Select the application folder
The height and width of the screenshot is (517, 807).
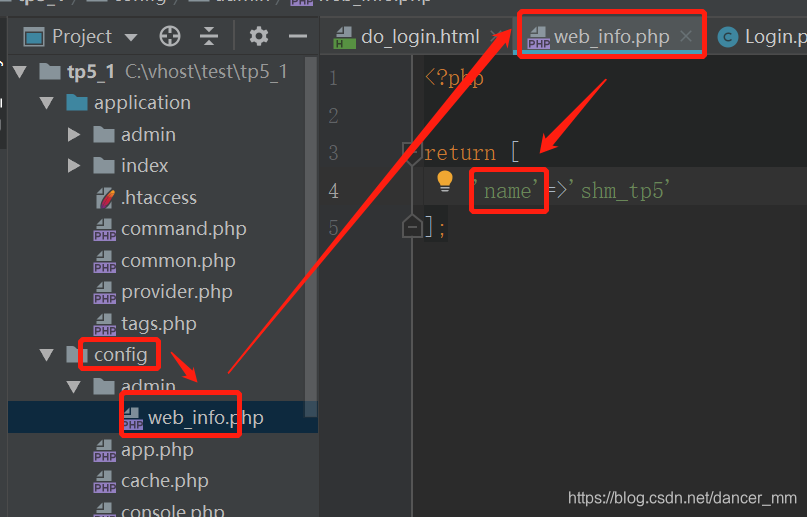[142, 103]
